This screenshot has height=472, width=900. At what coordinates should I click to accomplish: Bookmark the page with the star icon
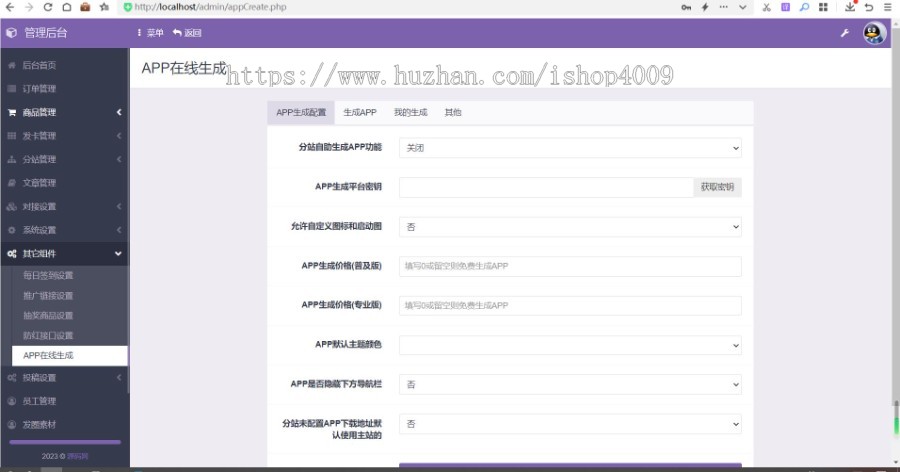click(104, 7)
